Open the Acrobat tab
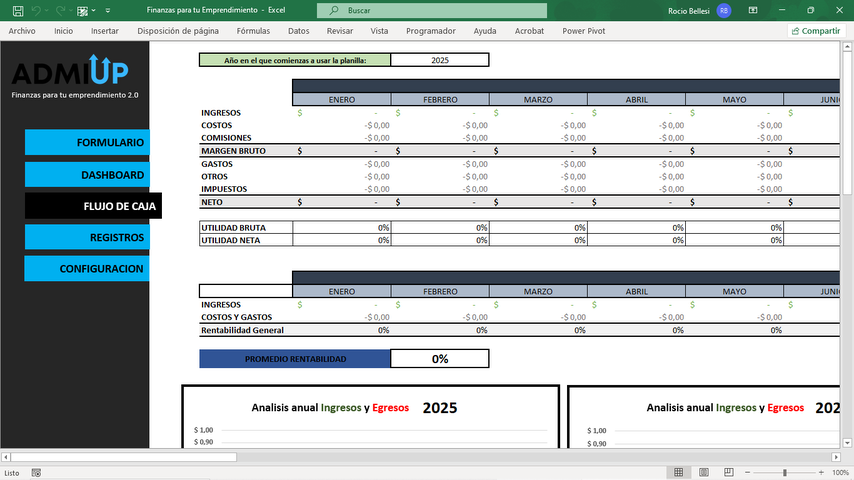Viewport: 854px width, 480px height. (529, 31)
